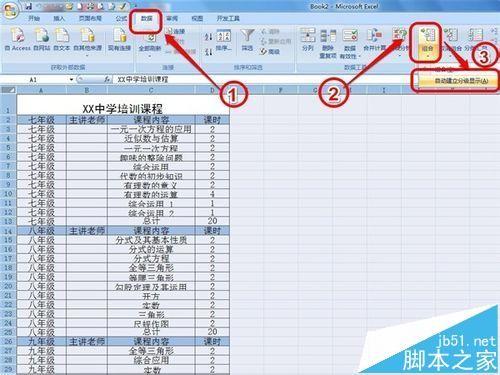Click 删除重复项 remove duplicates icon
Viewport: 500px width, 375px height.
pyautogui.click(x=328, y=35)
